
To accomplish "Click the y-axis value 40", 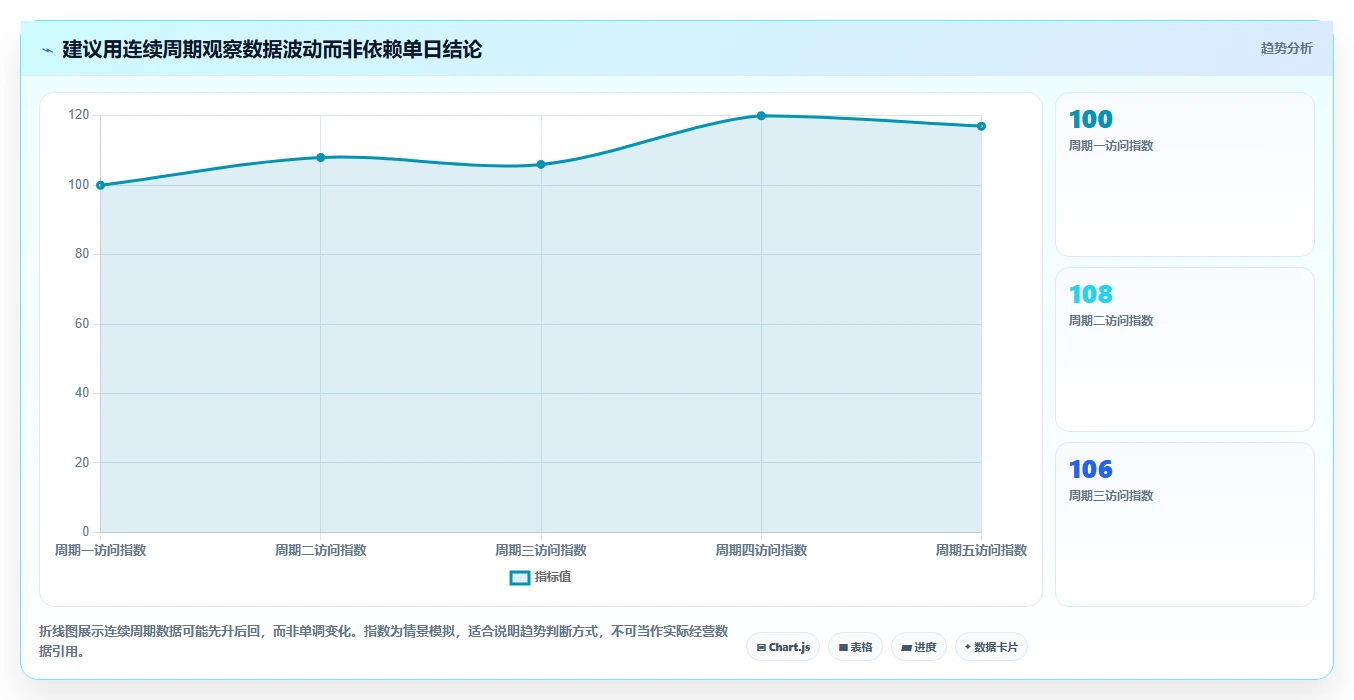I will click(82, 393).
